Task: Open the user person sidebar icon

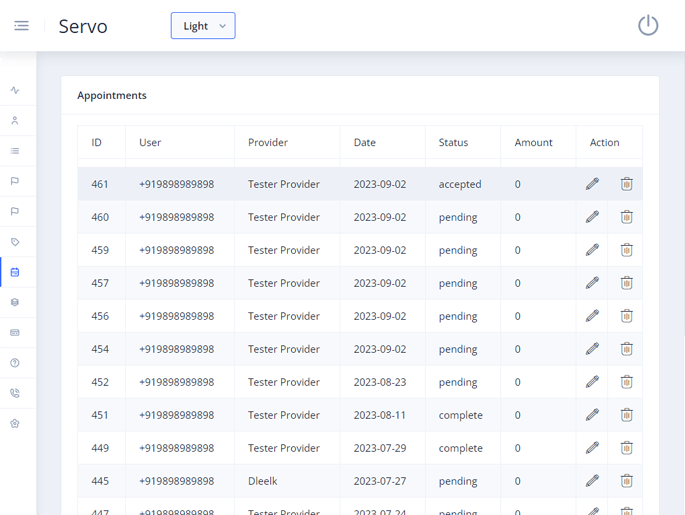Action: tap(15, 121)
